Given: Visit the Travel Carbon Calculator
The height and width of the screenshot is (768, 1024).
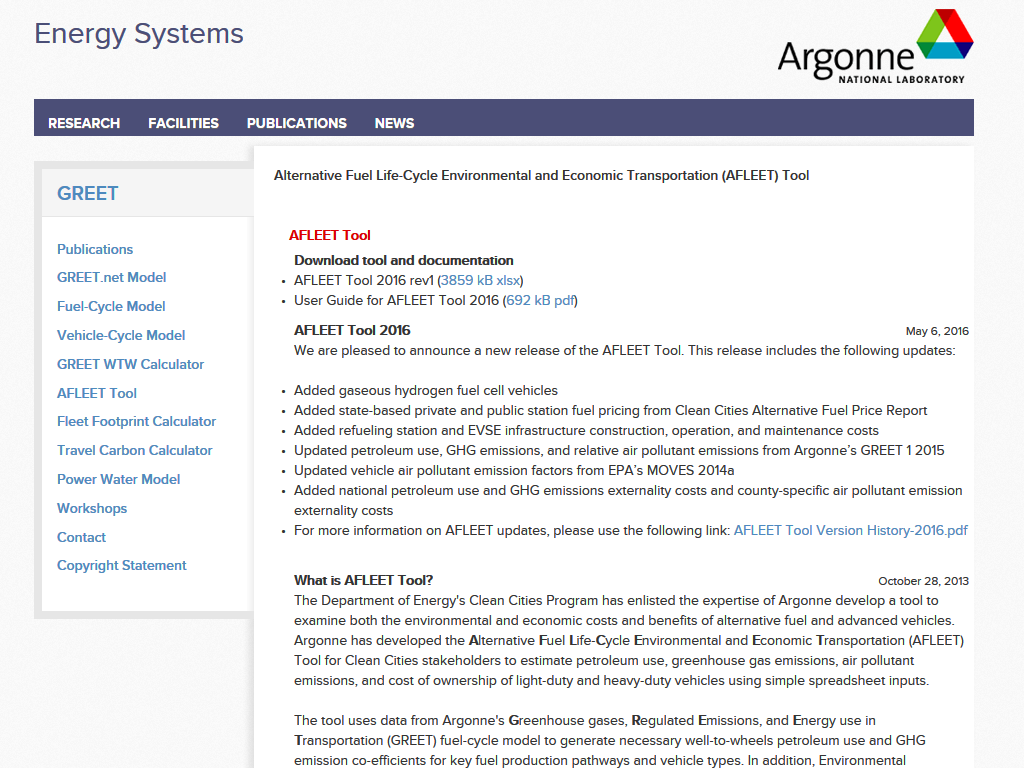Looking at the screenshot, I should click(x=134, y=450).
